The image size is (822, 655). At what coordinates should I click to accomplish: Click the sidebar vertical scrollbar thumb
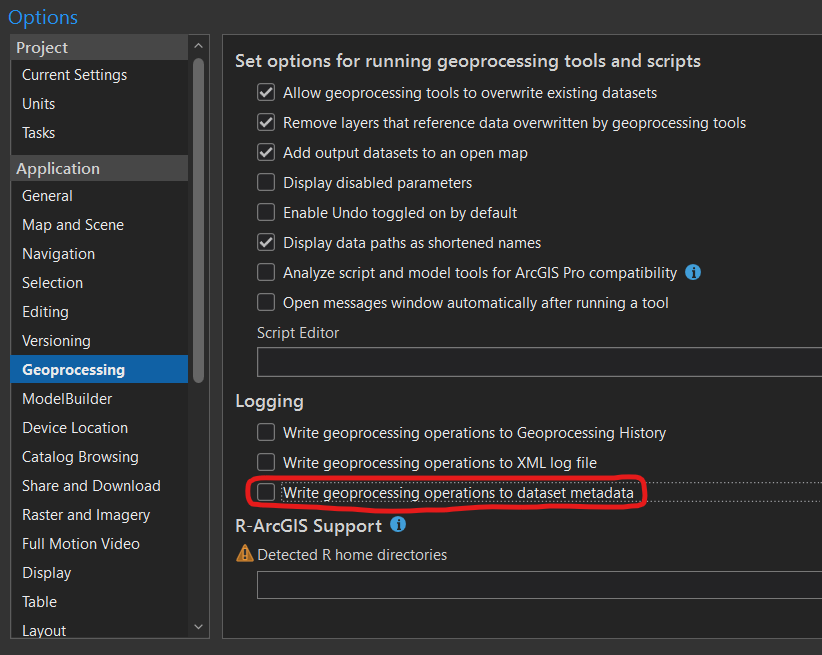[198, 220]
